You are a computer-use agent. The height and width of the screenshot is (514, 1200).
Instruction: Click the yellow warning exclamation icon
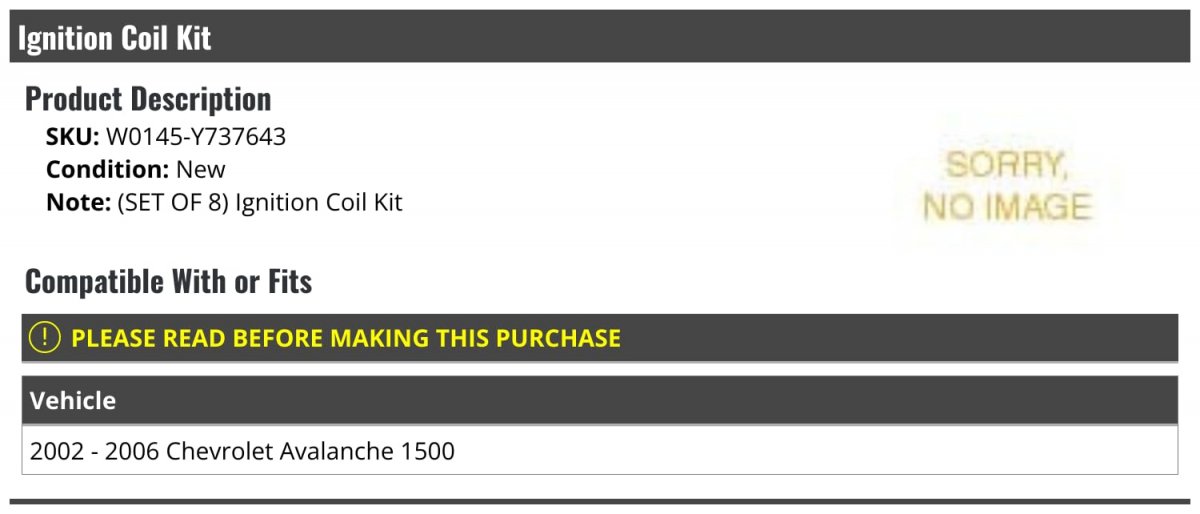pos(45,337)
